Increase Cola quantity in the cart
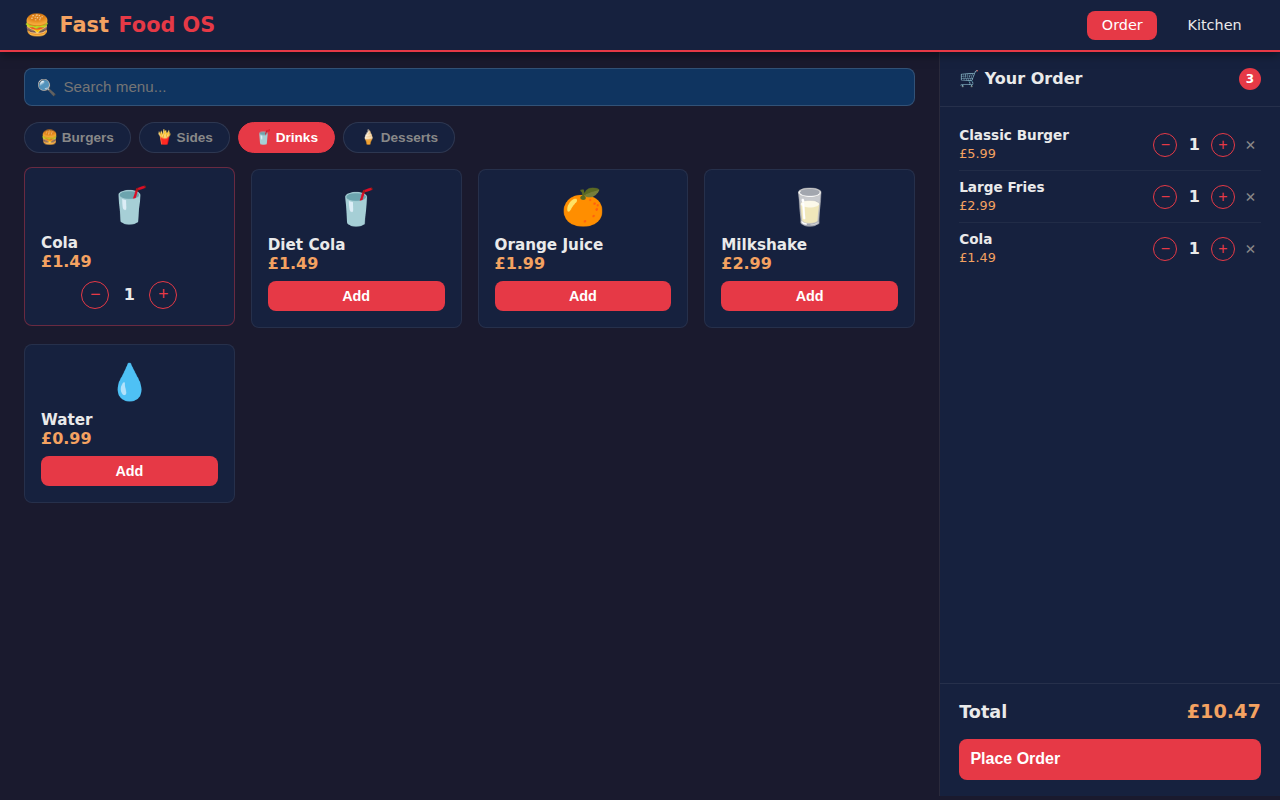 point(1222,248)
